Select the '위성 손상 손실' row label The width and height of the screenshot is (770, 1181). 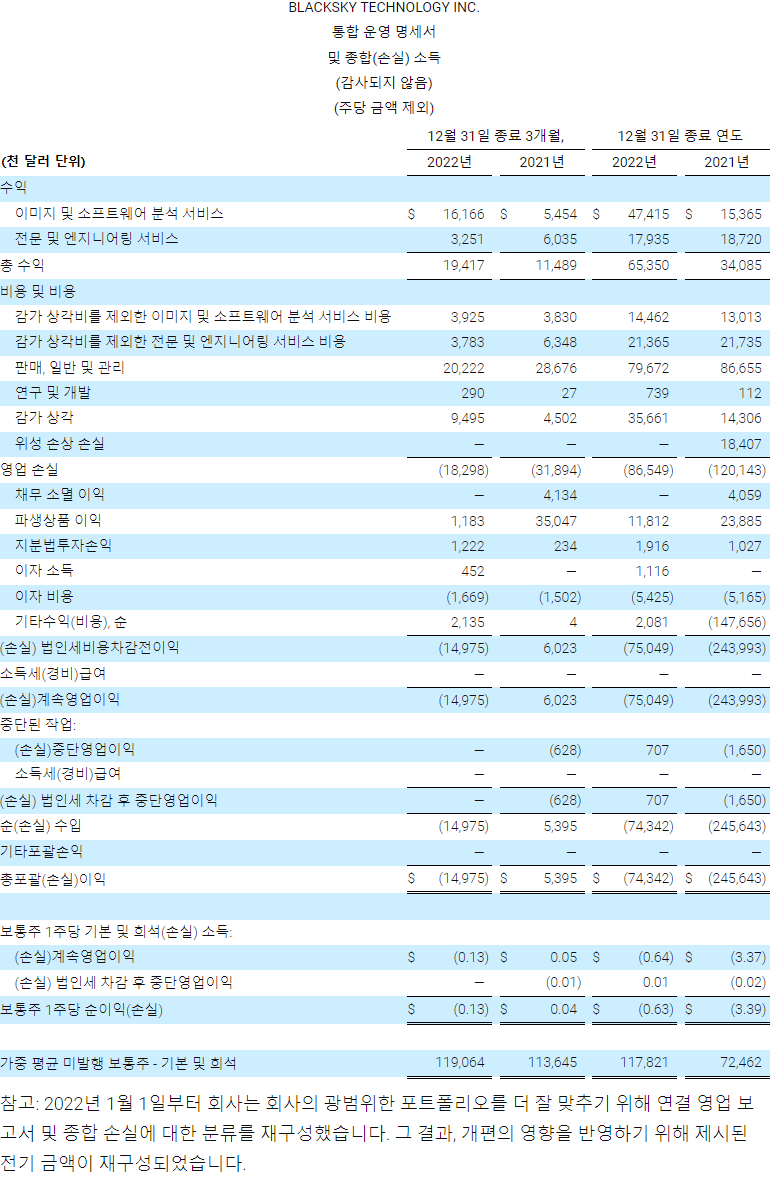60,444
